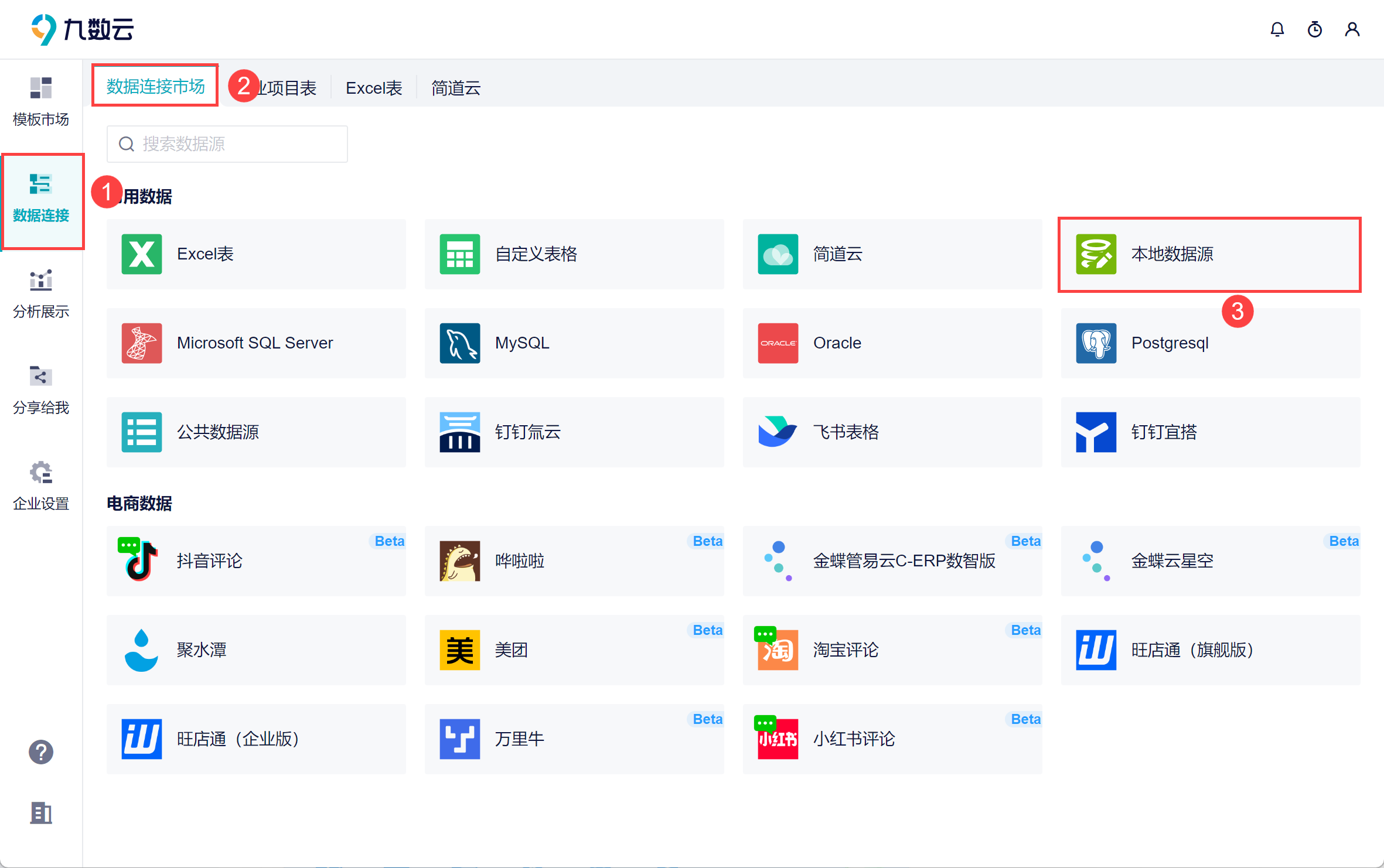Open 企业设置 gear in sidebar
The height and width of the screenshot is (868, 1384).
[x=41, y=486]
